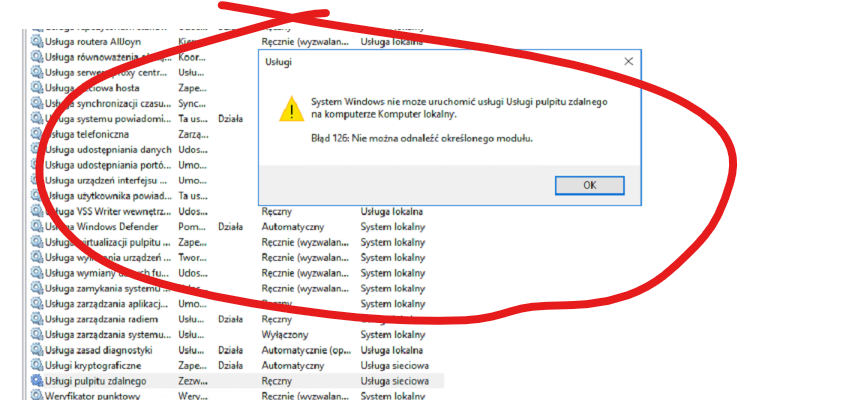Select the 'Usługa udostępniania danych' service name
This screenshot has width=847, height=400.
pyautogui.click(x=108, y=150)
